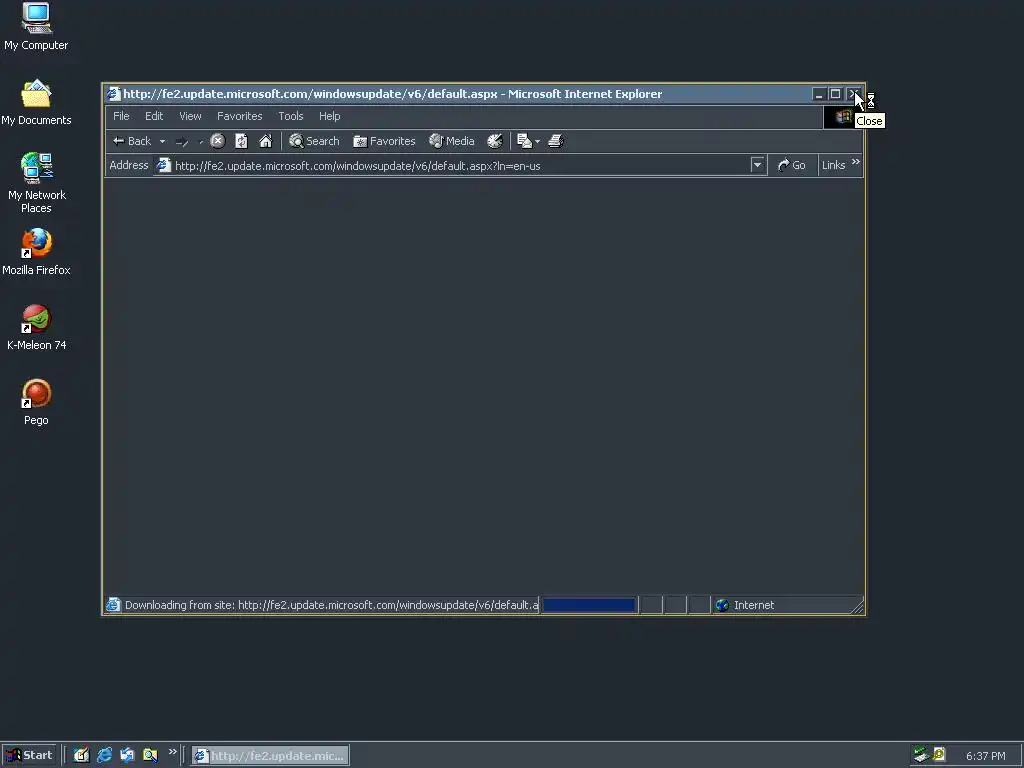Open the Media pane button
The height and width of the screenshot is (768, 1024).
coord(451,141)
